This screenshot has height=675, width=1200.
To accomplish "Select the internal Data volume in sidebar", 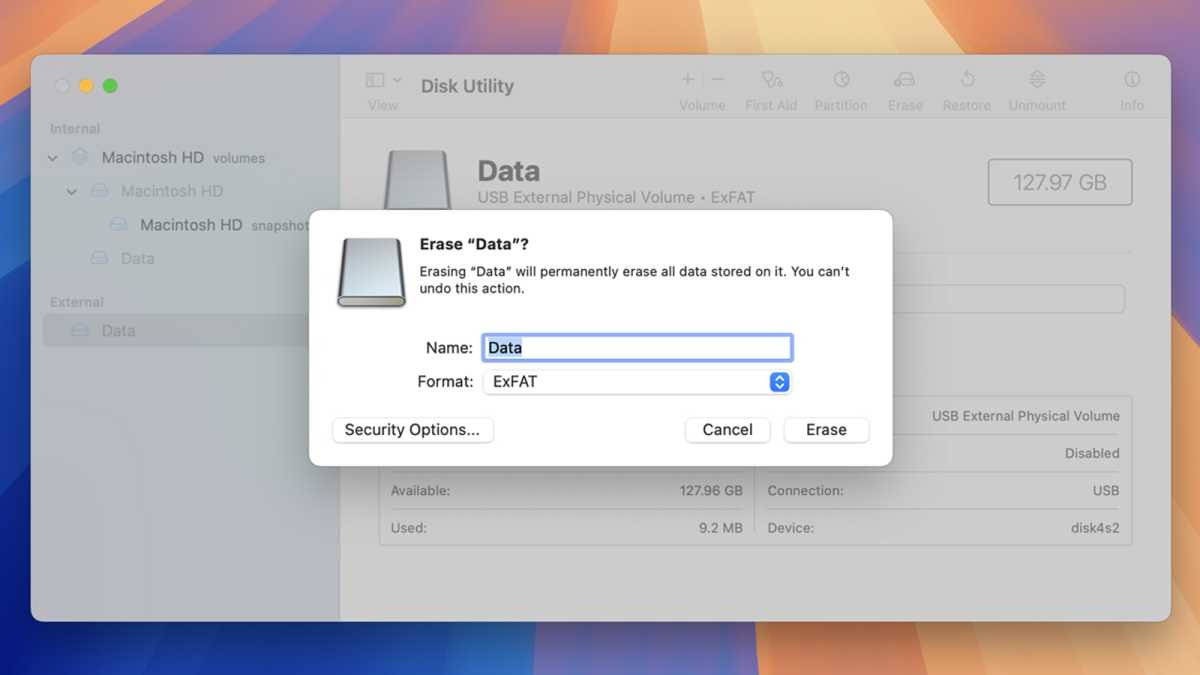I will tap(135, 258).
